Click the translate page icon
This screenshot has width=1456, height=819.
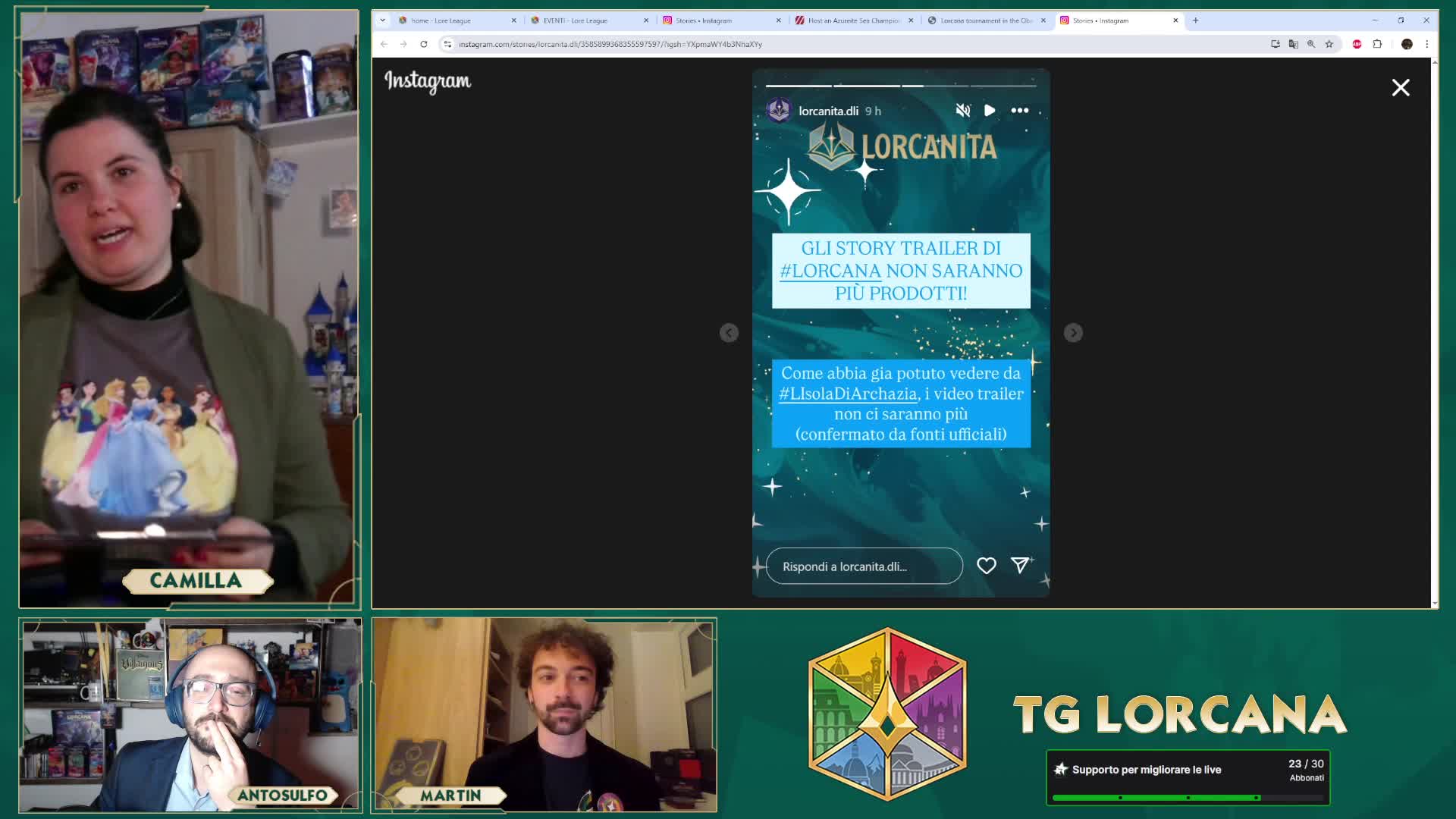pos(1293,44)
